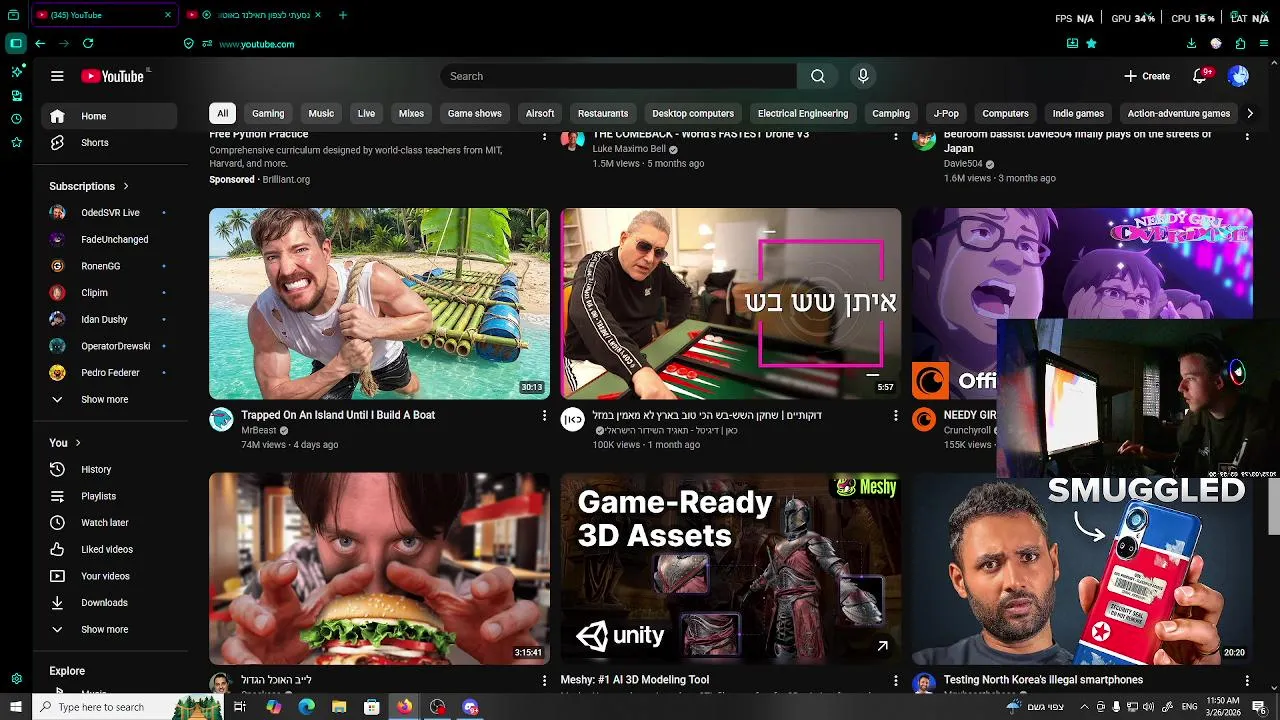Open File Explorer from the taskbar

click(338, 707)
